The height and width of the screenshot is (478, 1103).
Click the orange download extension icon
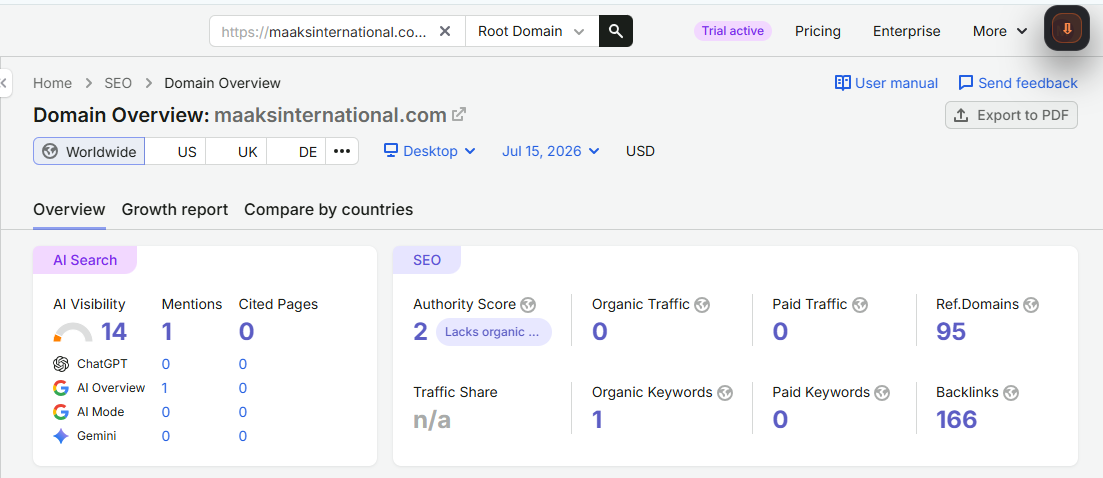(x=1066, y=28)
